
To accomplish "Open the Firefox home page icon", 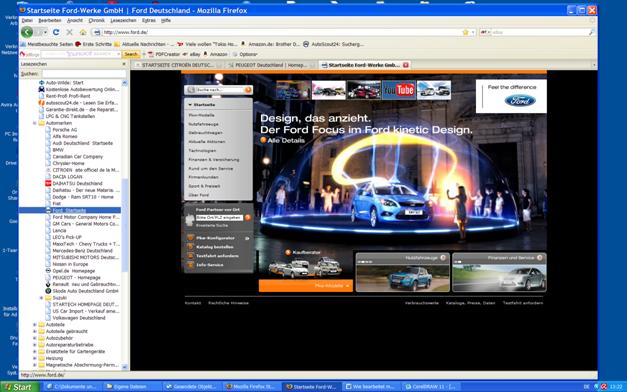I will 83,32.
